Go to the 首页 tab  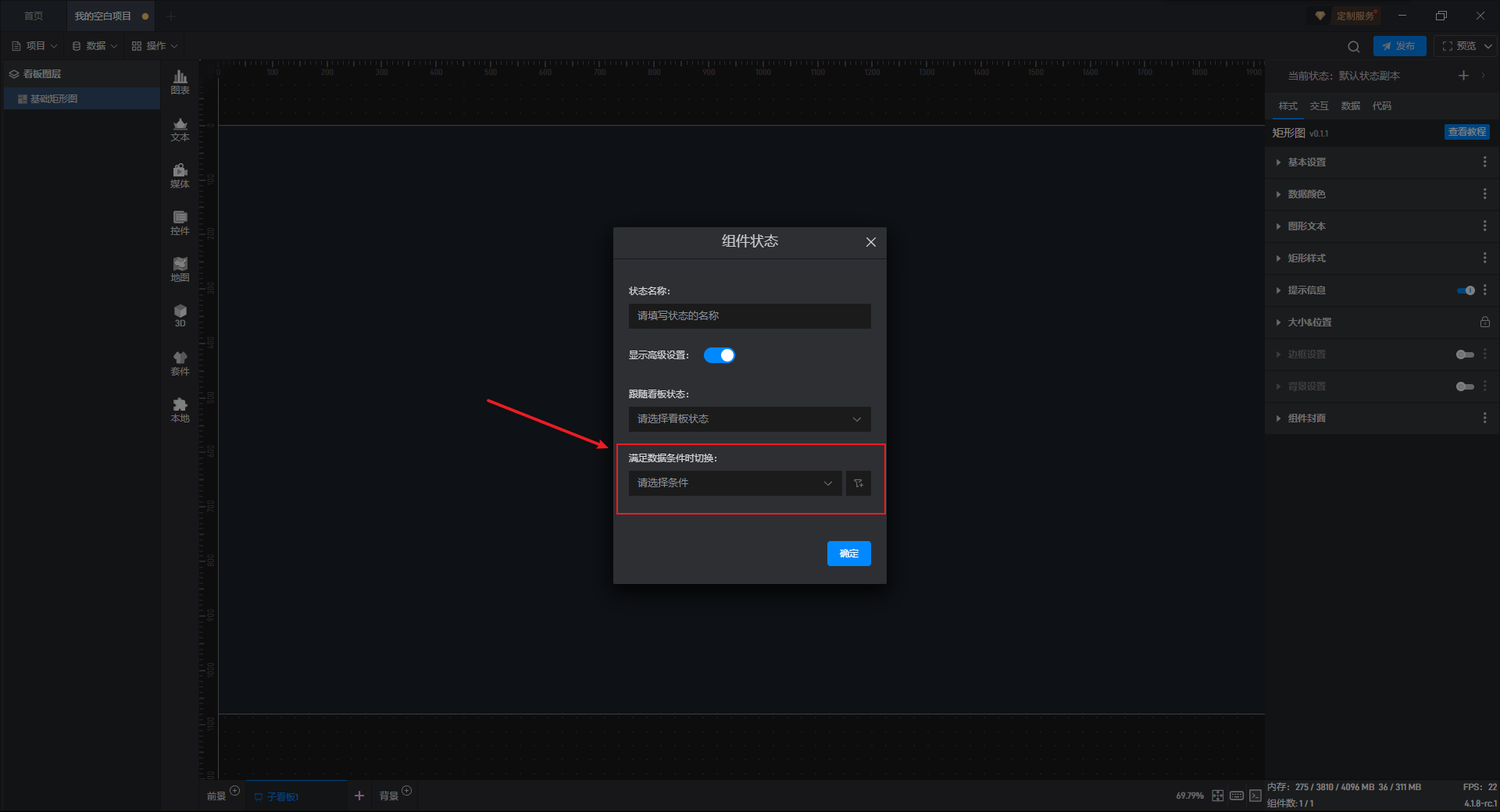(34, 16)
